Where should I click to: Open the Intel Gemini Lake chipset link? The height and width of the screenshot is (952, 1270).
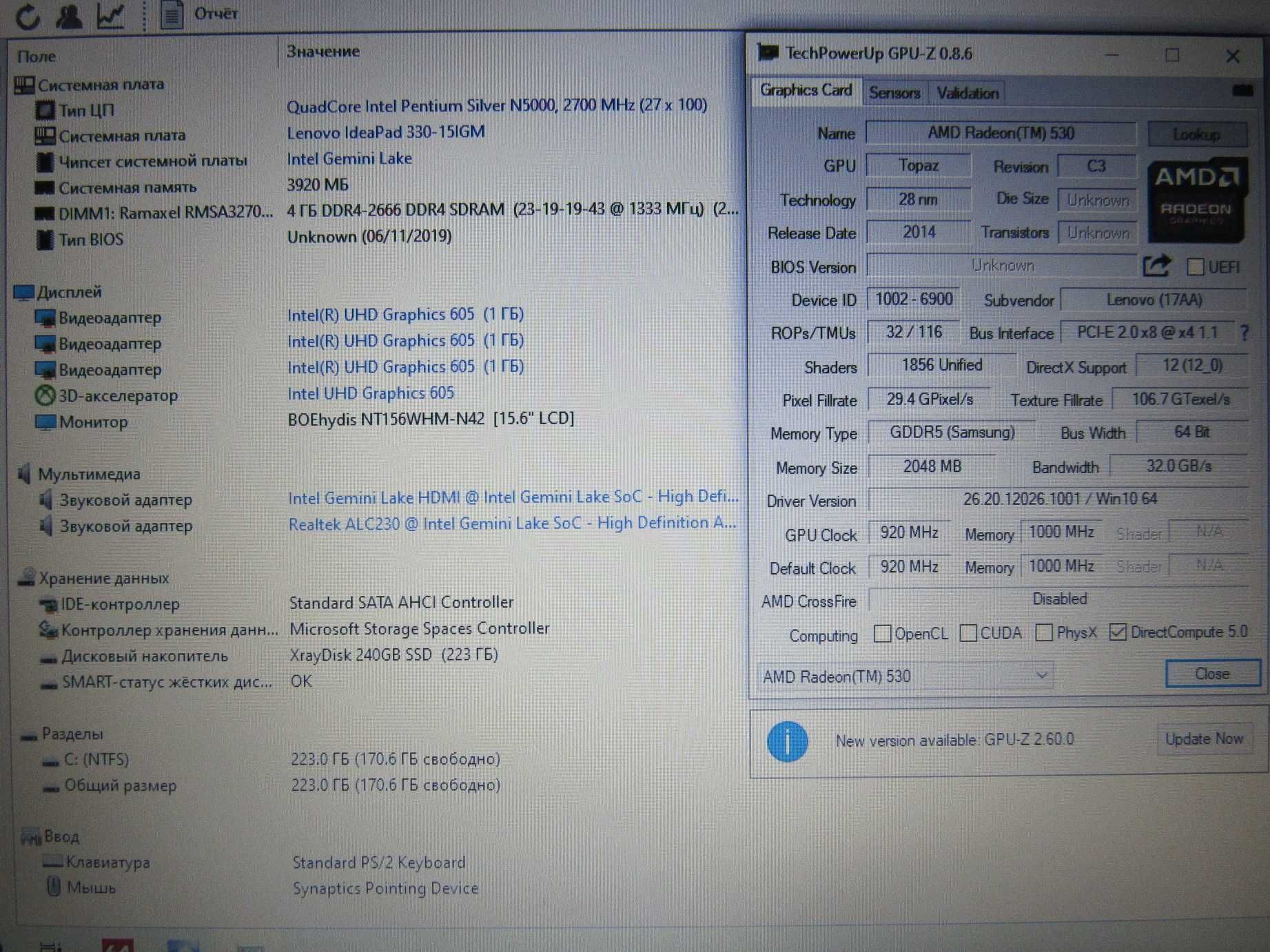349,158
